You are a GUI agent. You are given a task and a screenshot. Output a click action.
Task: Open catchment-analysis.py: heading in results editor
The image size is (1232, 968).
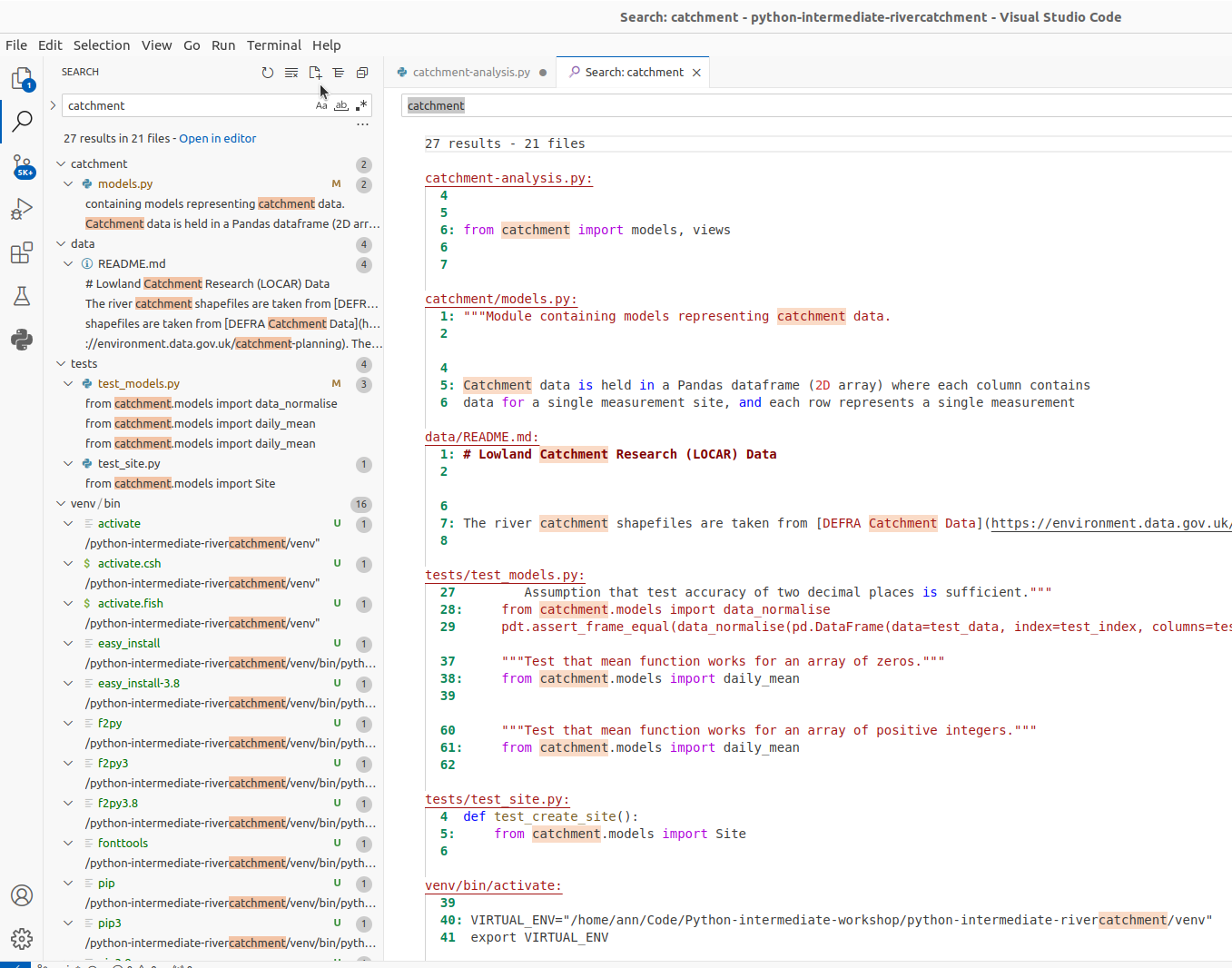point(508,178)
